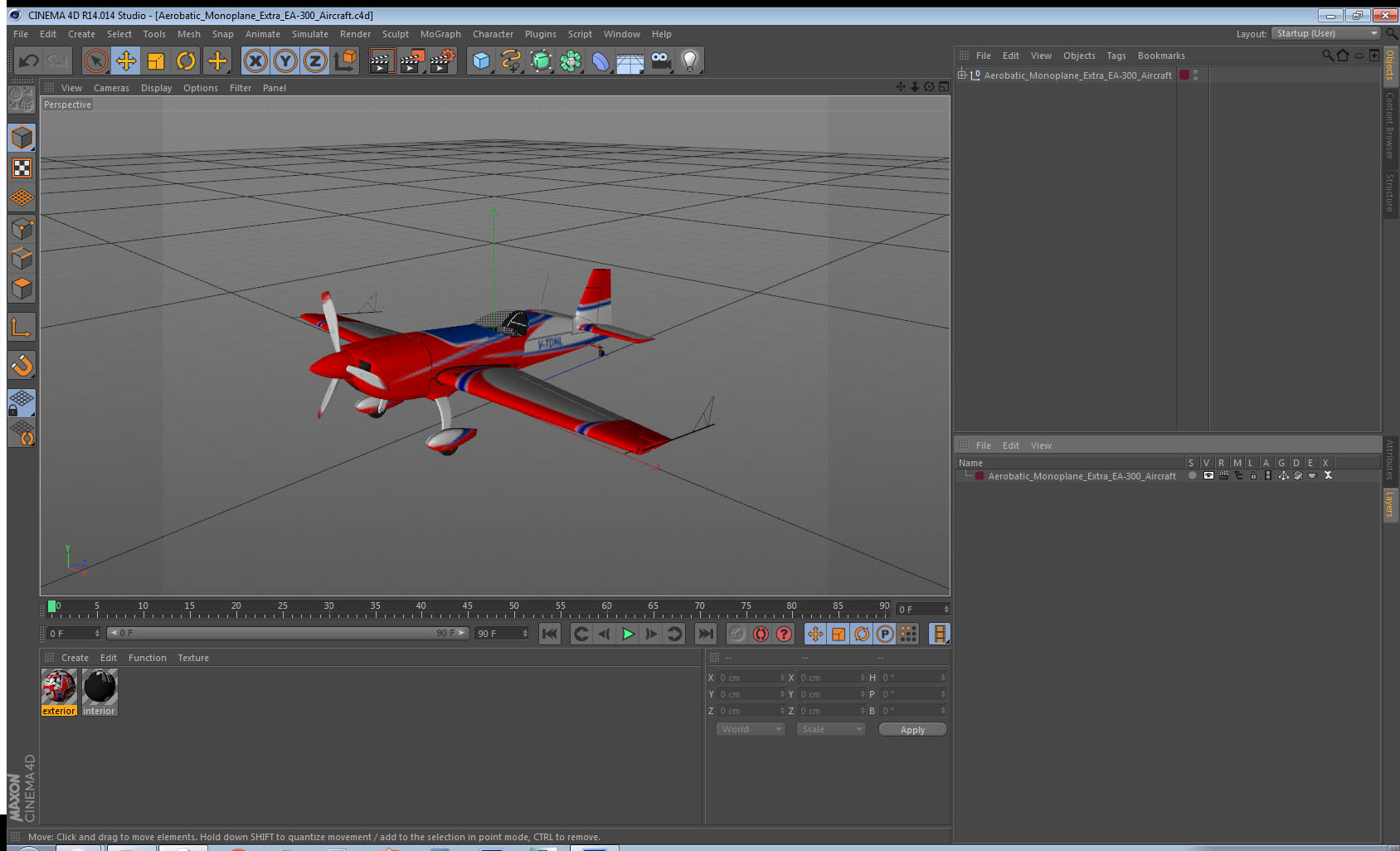Click the layer color swatch in Layers
1400x851 pixels.
[980, 476]
